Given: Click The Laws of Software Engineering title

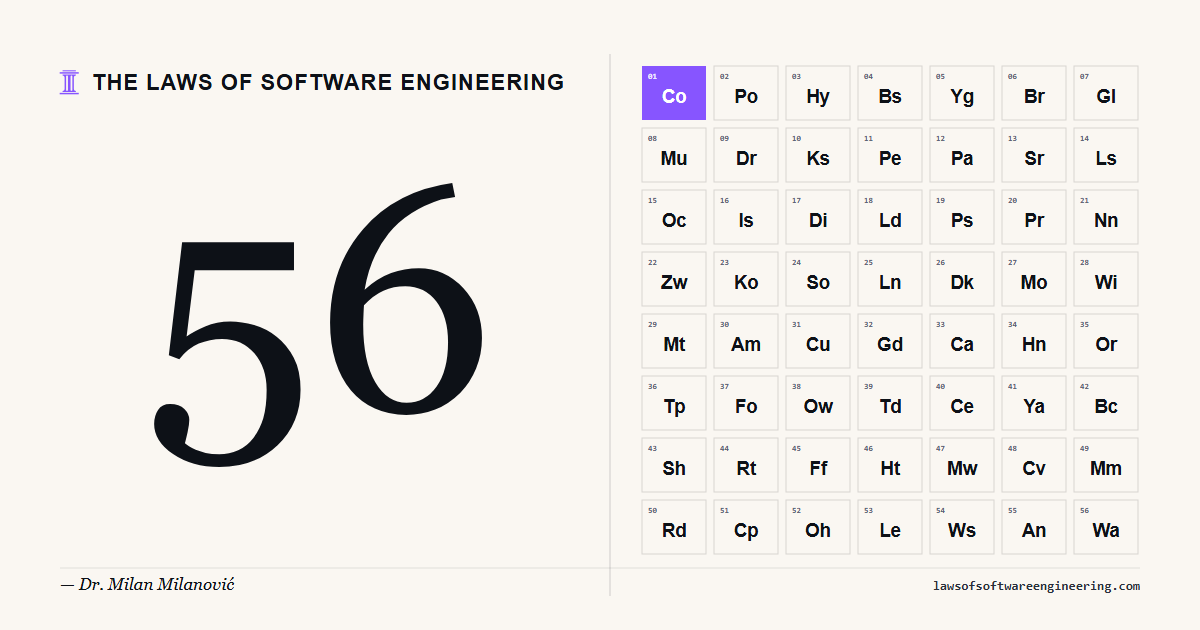Looking at the screenshot, I should click(x=328, y=83).
